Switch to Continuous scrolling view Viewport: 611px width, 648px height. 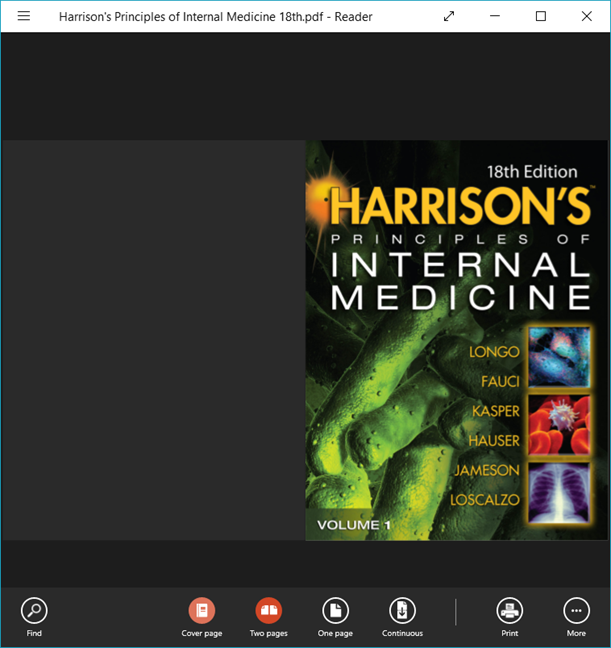(x=402, y=617)
